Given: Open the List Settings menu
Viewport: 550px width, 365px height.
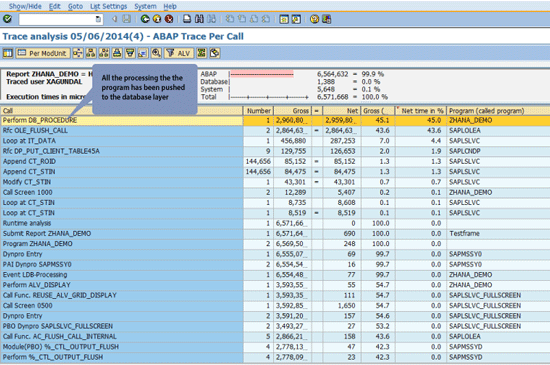Looking at the screenshot, I should 109,6.
